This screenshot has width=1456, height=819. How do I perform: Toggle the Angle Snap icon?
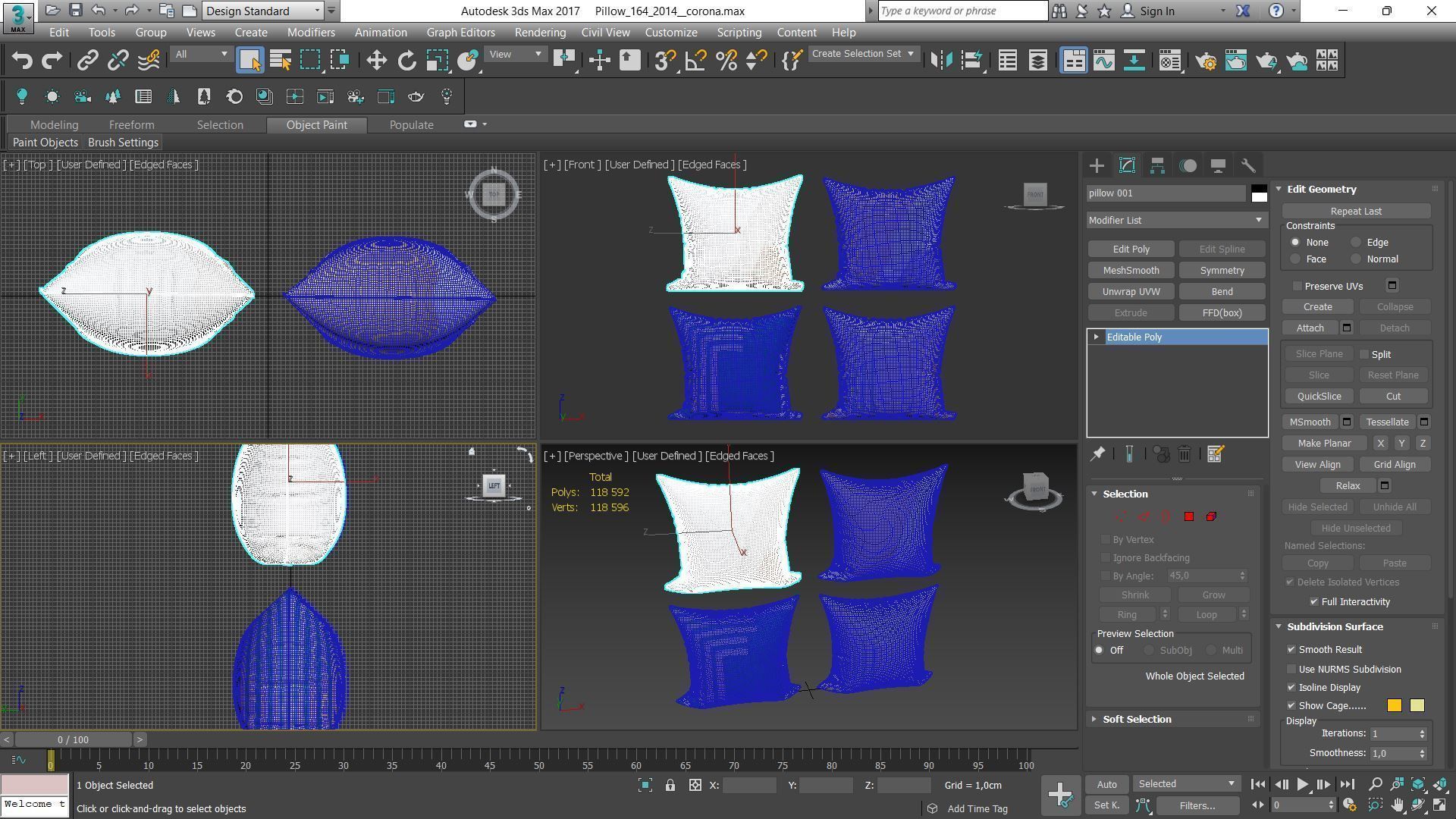(x=695, y=61)
